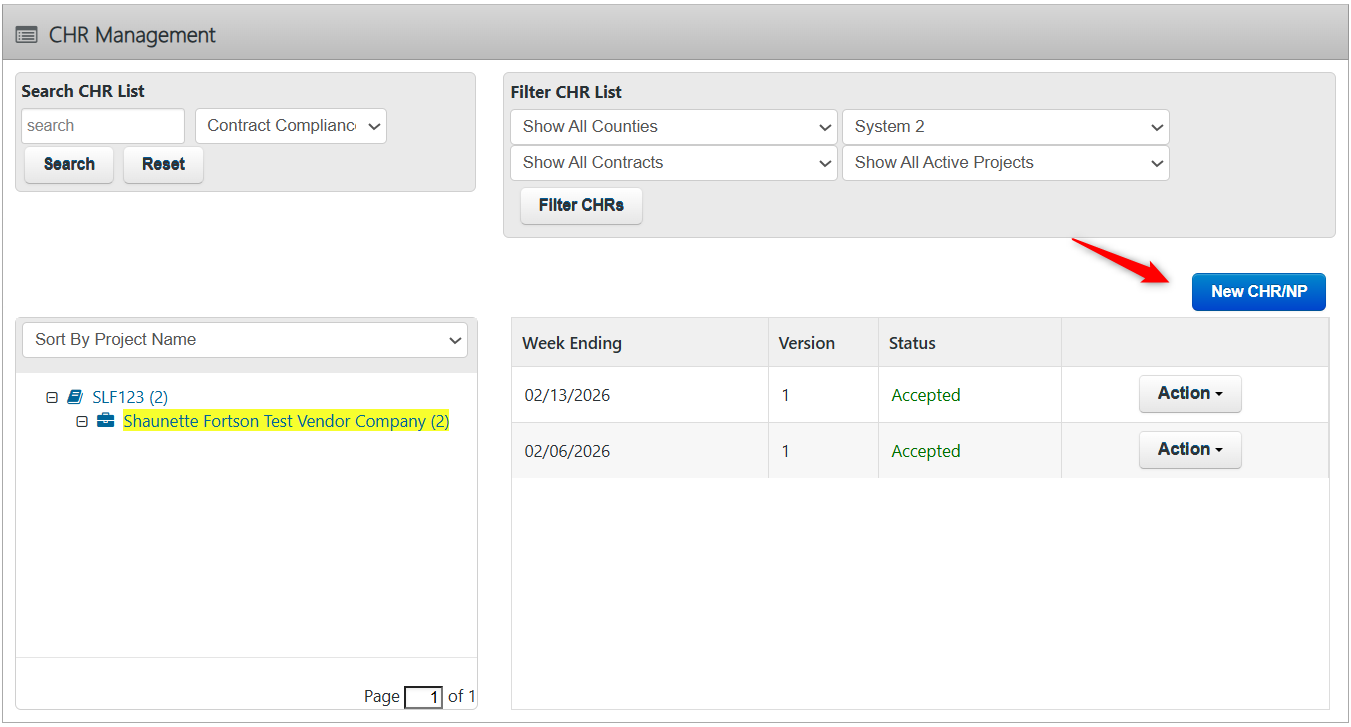The height and width of the screenshot is (727, 1351).
Task: Change the System 2 selection
Action: 1005,126
